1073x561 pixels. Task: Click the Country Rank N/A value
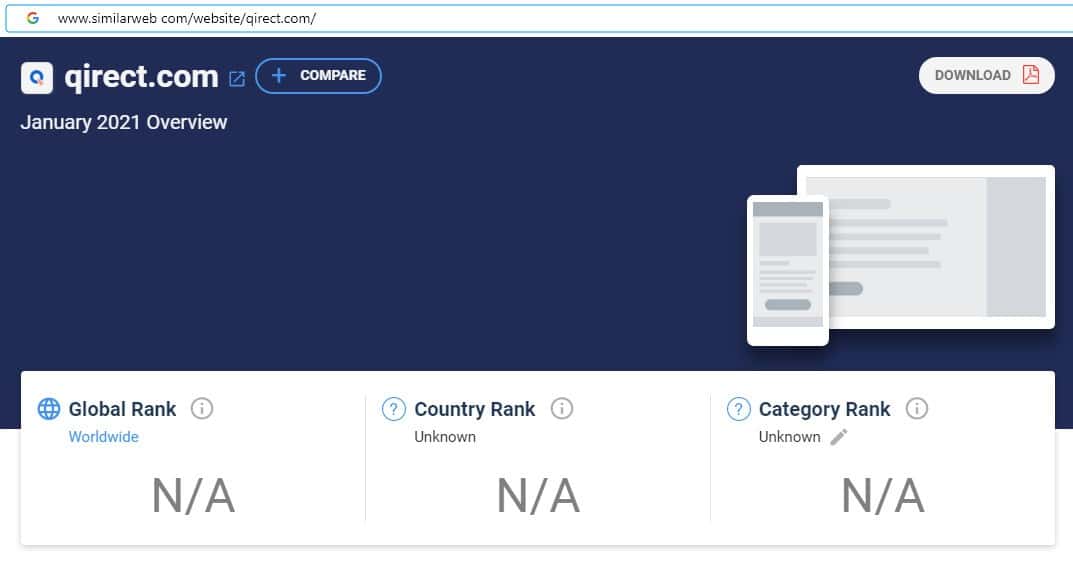point(539,495)
